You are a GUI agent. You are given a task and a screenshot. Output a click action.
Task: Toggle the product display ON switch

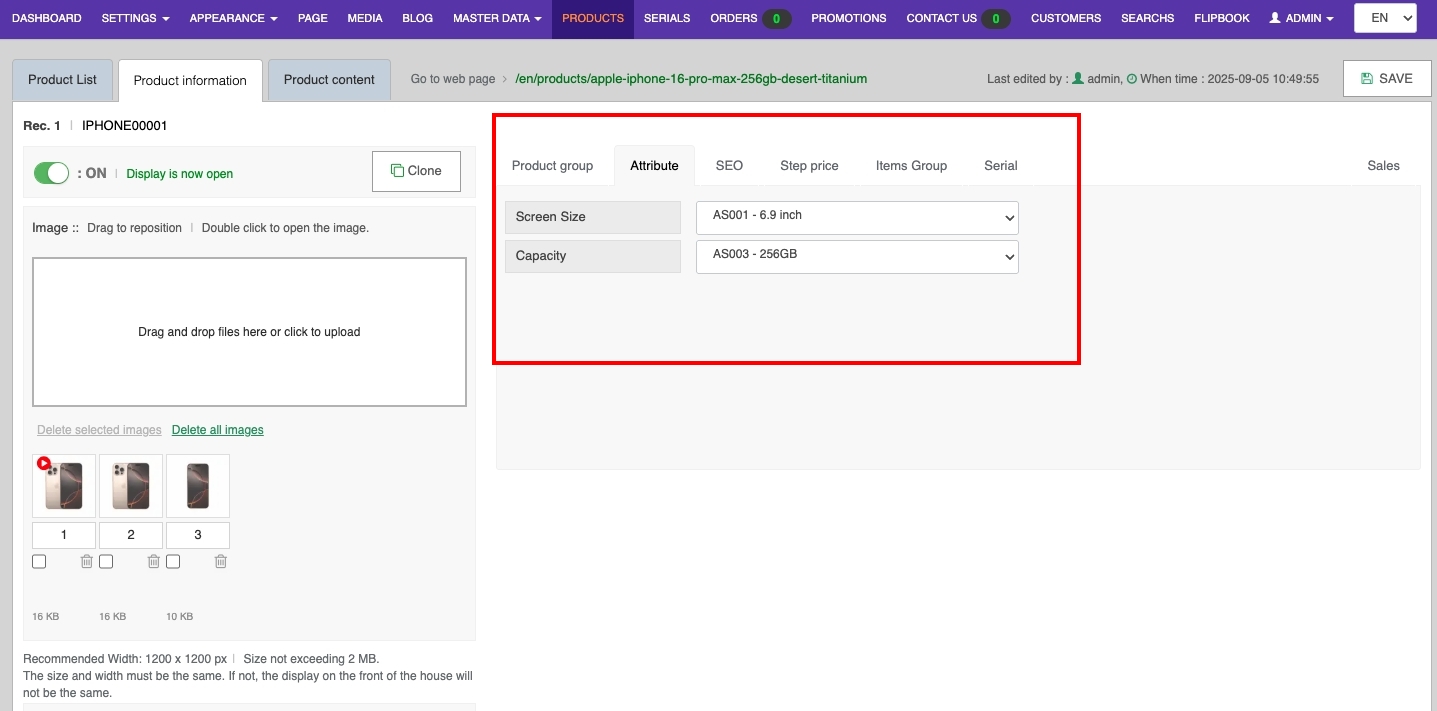pyautogui.click(x=51, y=173)
